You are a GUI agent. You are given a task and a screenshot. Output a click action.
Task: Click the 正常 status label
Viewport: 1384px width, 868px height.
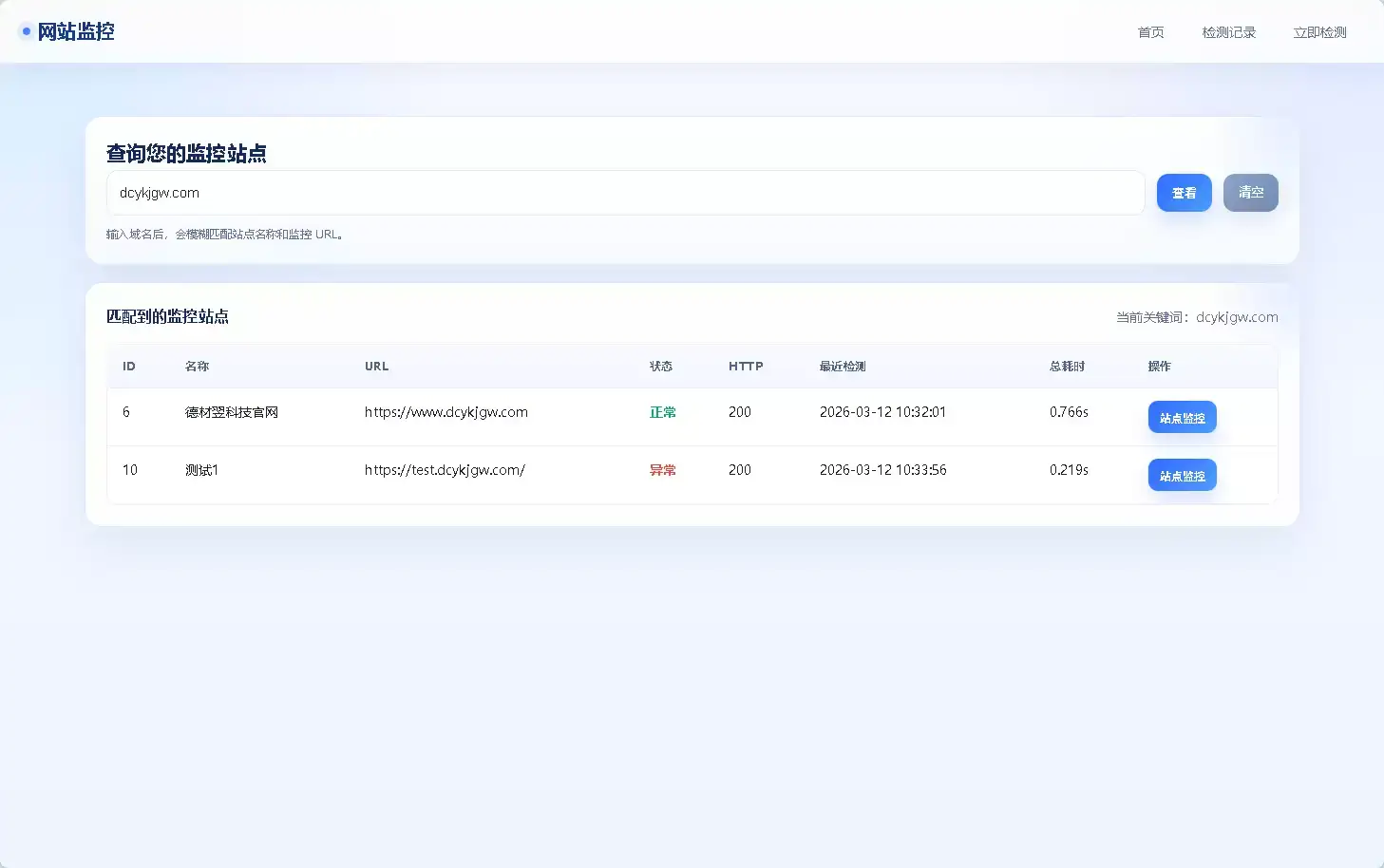coord(661,412)
